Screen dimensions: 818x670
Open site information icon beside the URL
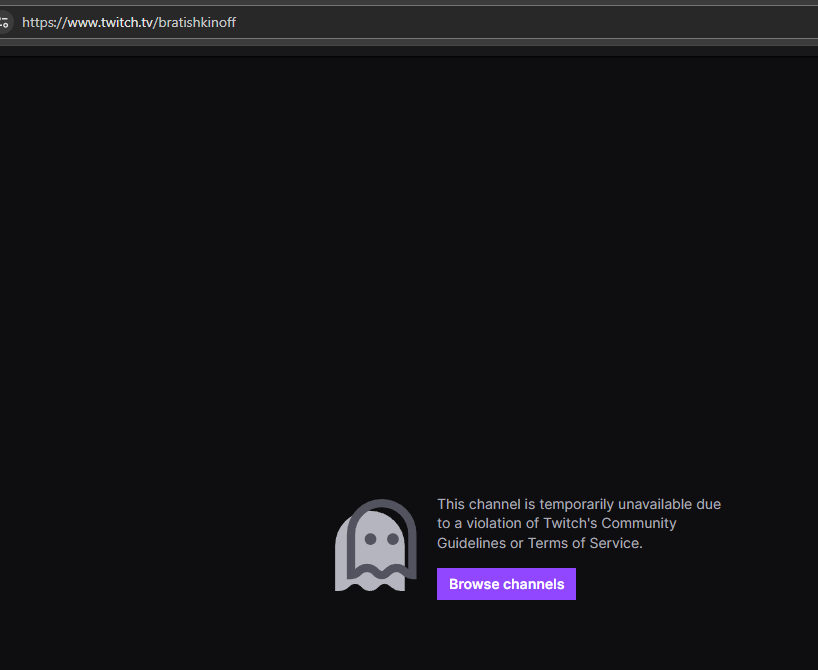click(4, 22)
